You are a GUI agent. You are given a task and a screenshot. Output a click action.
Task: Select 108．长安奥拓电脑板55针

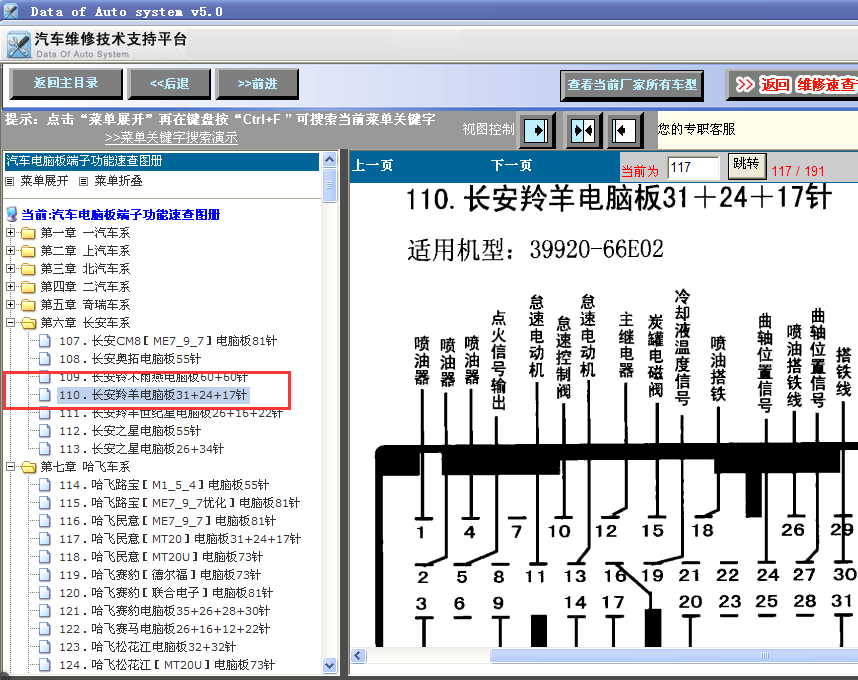pyautogui.click(x=130, y=359)
